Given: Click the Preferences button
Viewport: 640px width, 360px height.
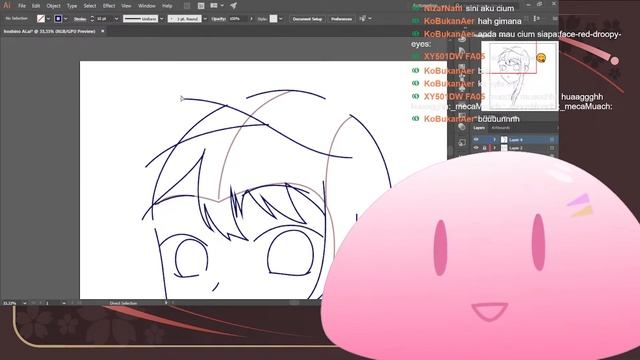Looking at the screenshot, I should 341,19.
